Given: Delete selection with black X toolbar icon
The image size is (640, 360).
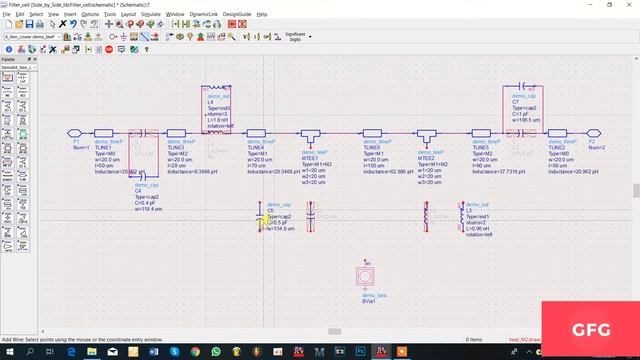Looking at the screenshot, I should (62, 24).
